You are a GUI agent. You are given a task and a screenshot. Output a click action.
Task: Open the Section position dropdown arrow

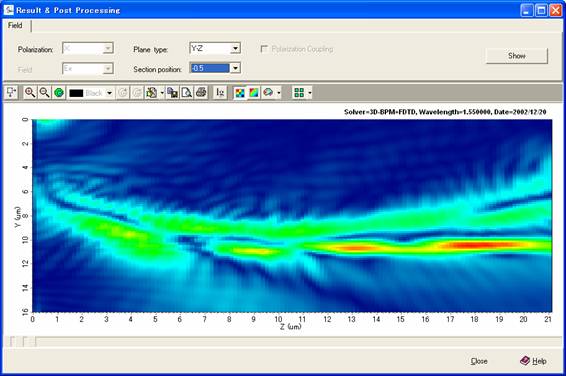(x=235, y=68)
